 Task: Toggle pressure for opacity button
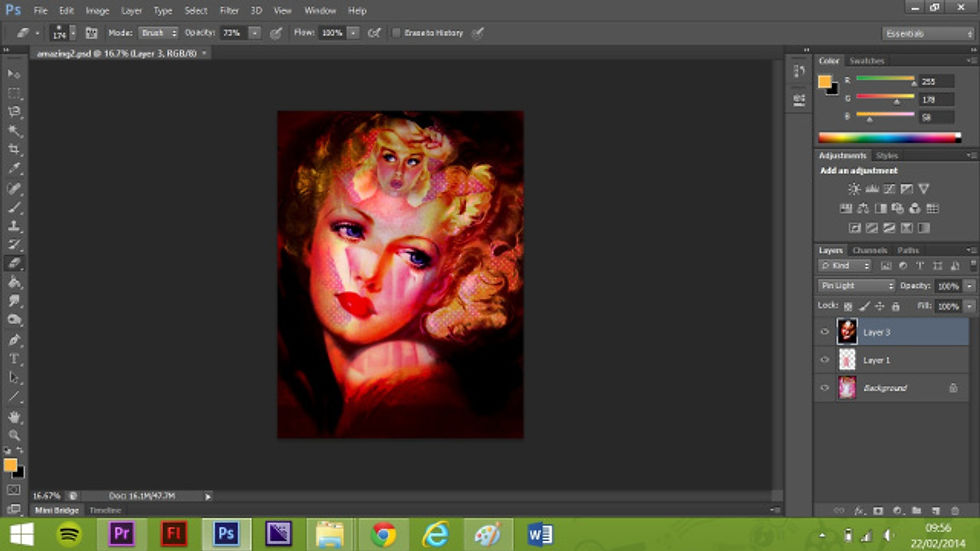coord(276,33)
